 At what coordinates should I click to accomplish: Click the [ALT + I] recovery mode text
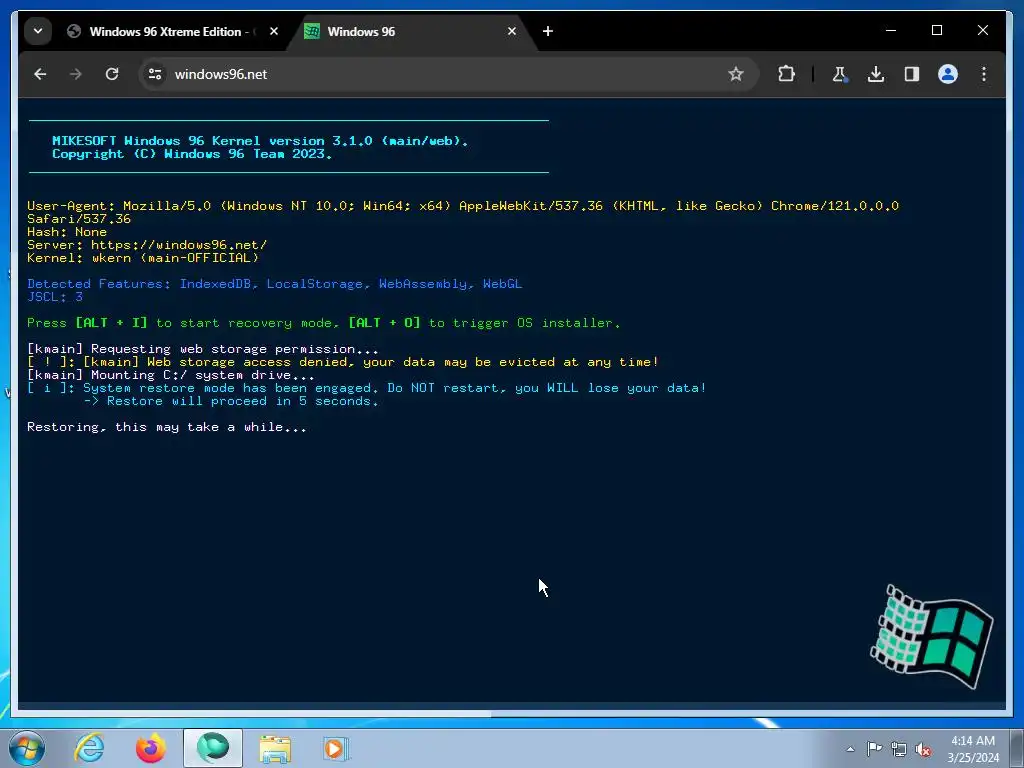click(x=112, y=323)
